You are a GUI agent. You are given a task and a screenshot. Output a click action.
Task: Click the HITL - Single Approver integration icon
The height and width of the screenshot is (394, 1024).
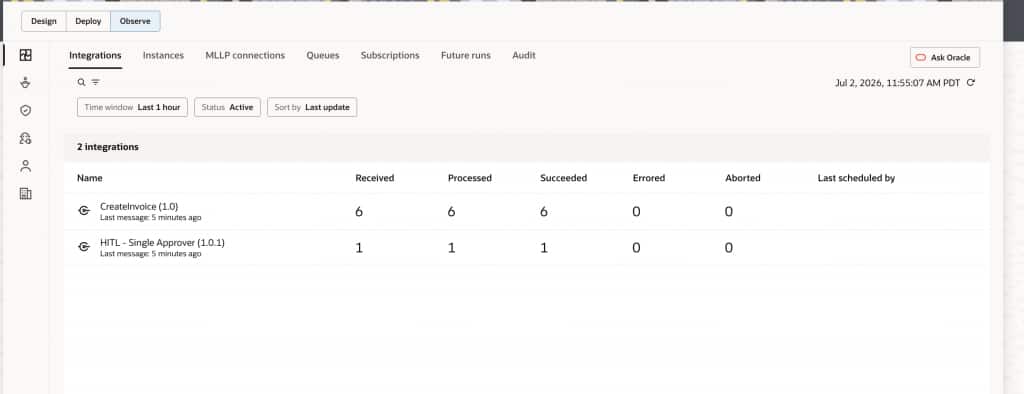84,247
